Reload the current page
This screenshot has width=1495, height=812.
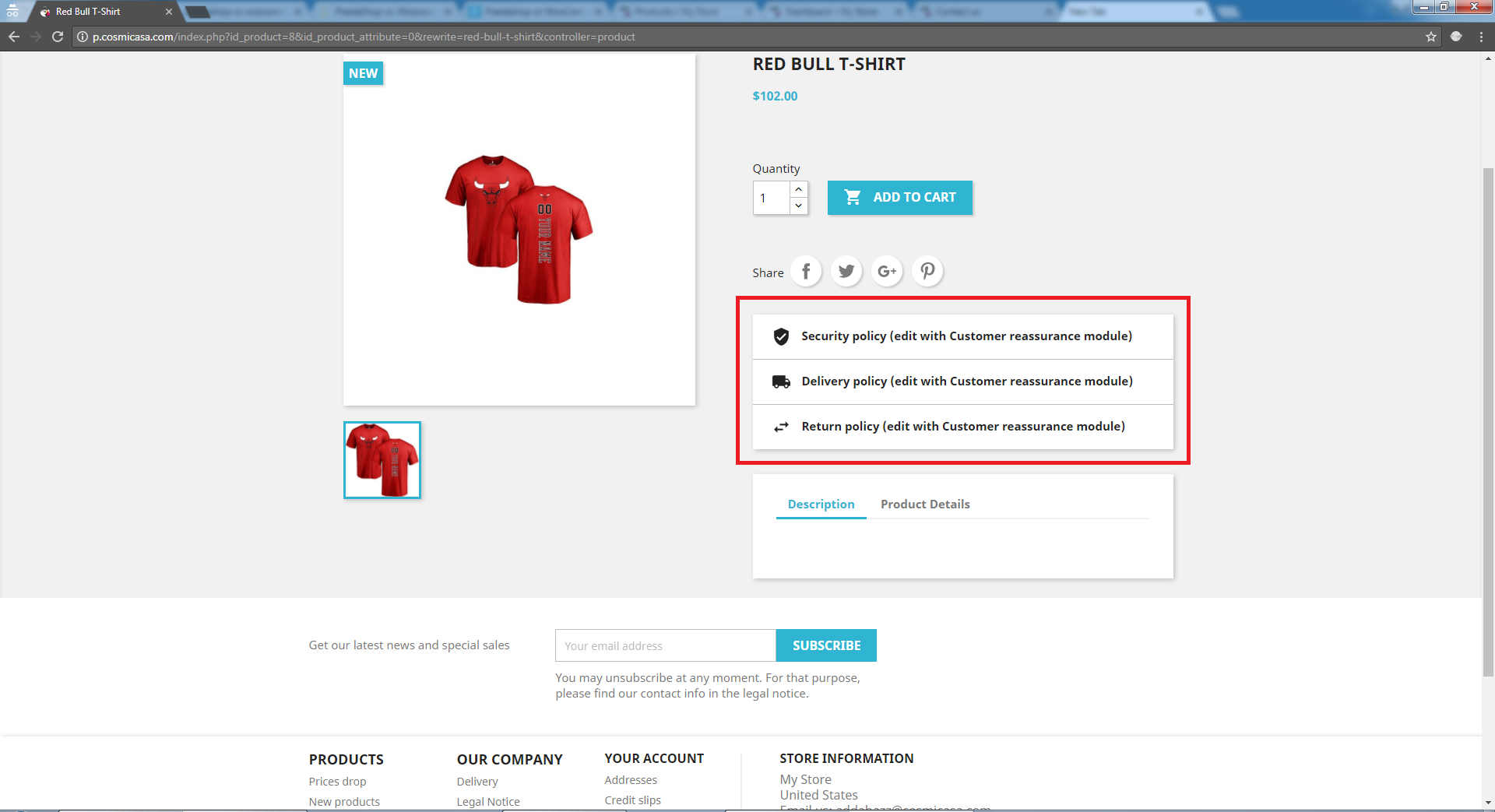(x=58, y=37)
